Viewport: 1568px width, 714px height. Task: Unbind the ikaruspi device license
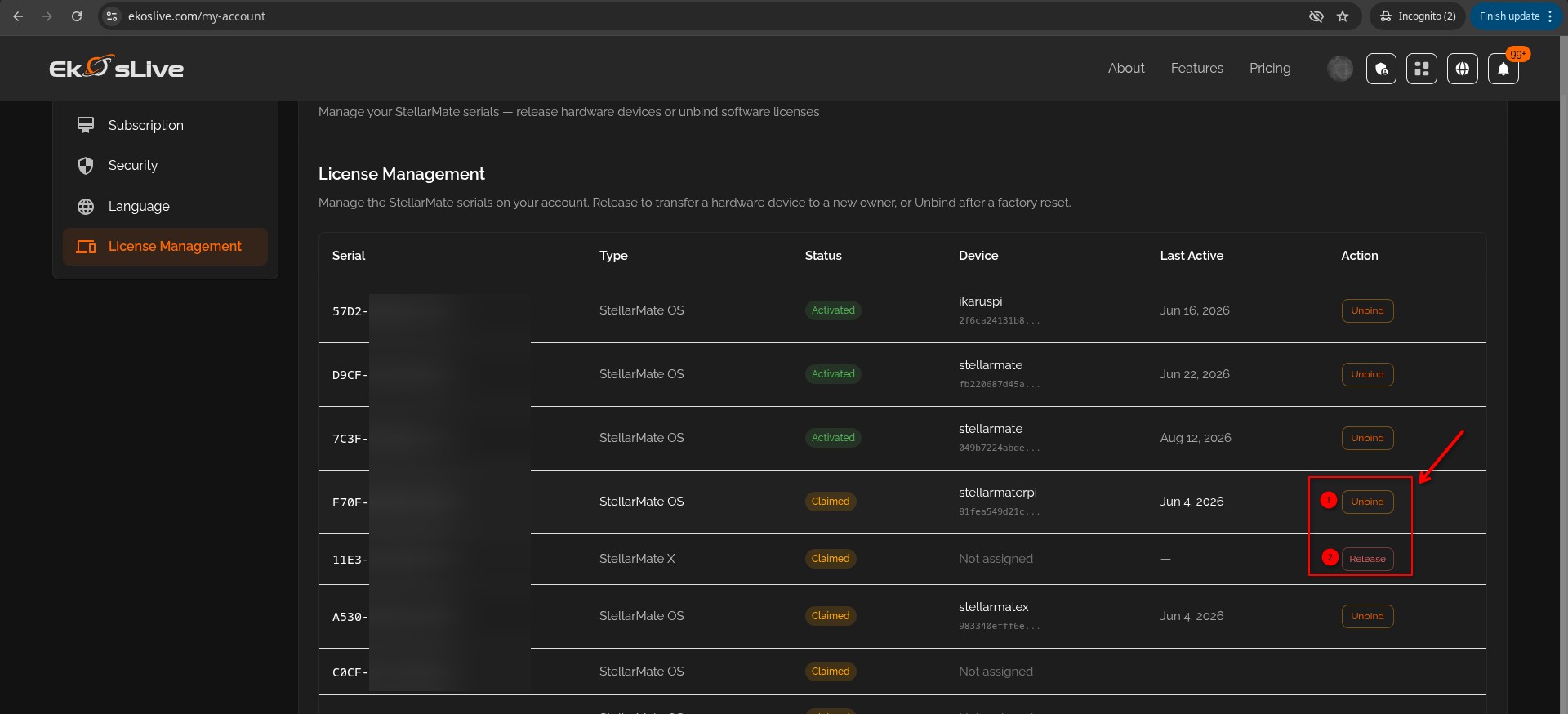(x=1367, y=310)
